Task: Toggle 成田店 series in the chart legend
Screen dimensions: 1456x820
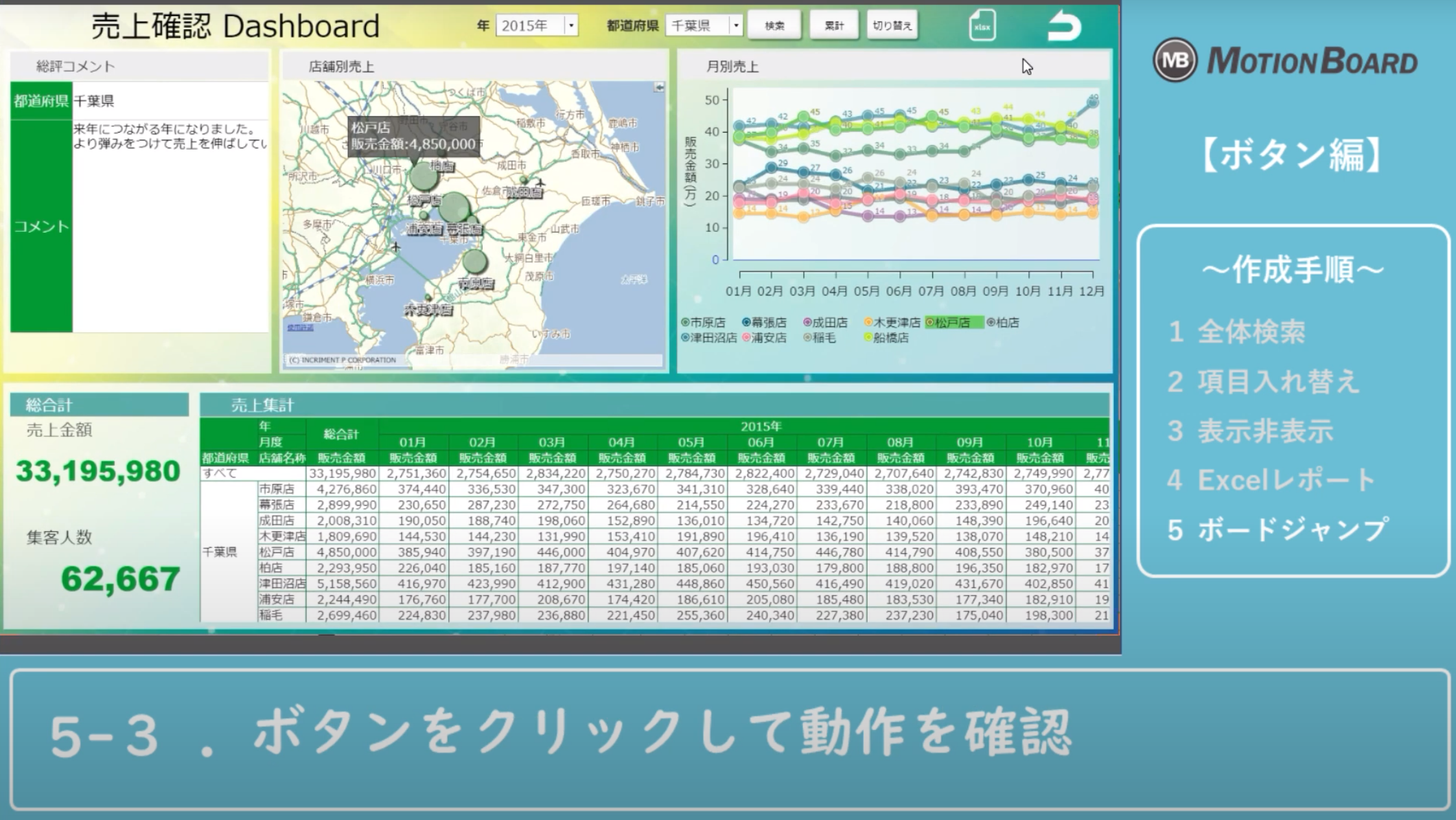Action: [825, 323]
